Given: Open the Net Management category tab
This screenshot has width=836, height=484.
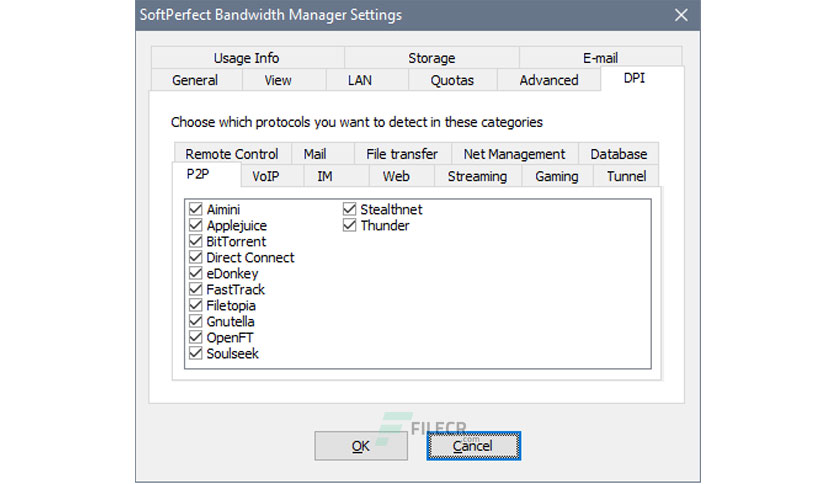Looking at the screenshot, I should pyautogui.click(x=515, y=154).
